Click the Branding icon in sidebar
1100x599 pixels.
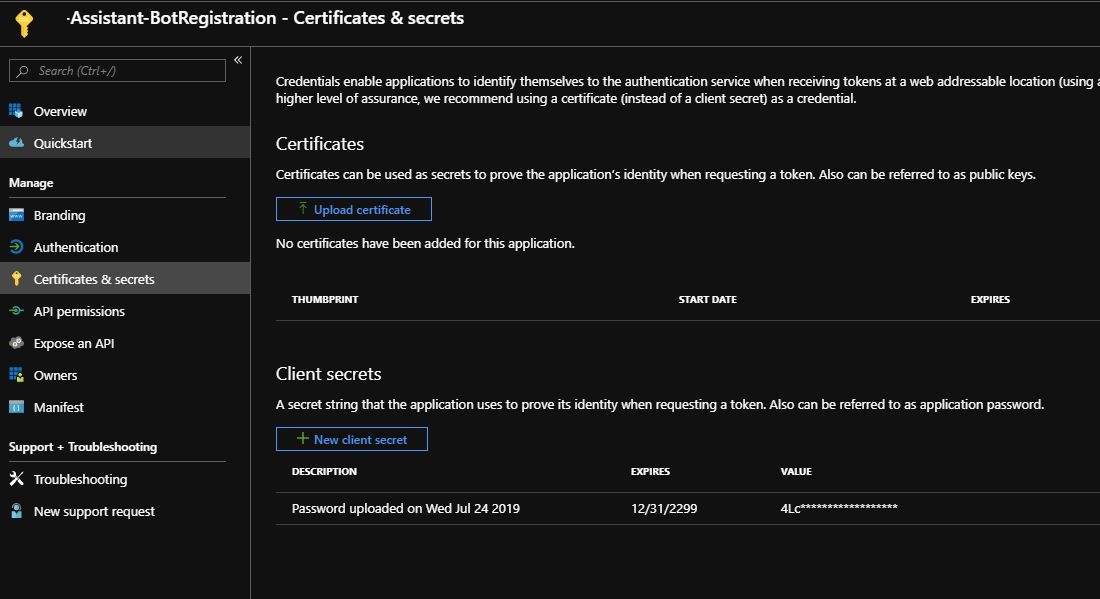(x=16, y=215)
